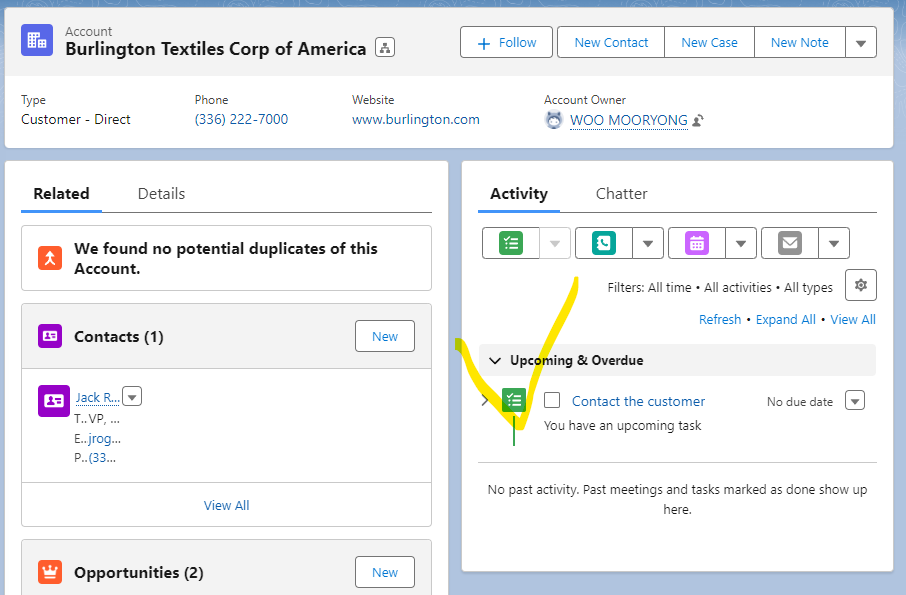The height and width of the screenshot is (595, 906).
Task: Select the Activity tab
Action: tap(519, 194)
